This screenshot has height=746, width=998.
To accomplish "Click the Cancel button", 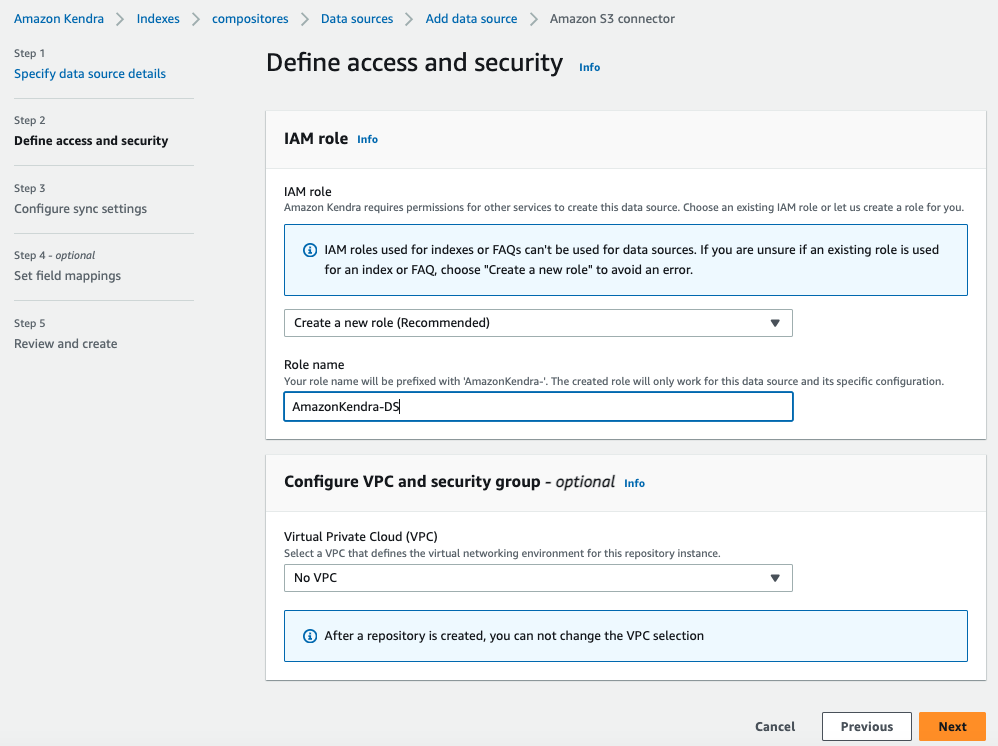I will [x=775, y=726].
